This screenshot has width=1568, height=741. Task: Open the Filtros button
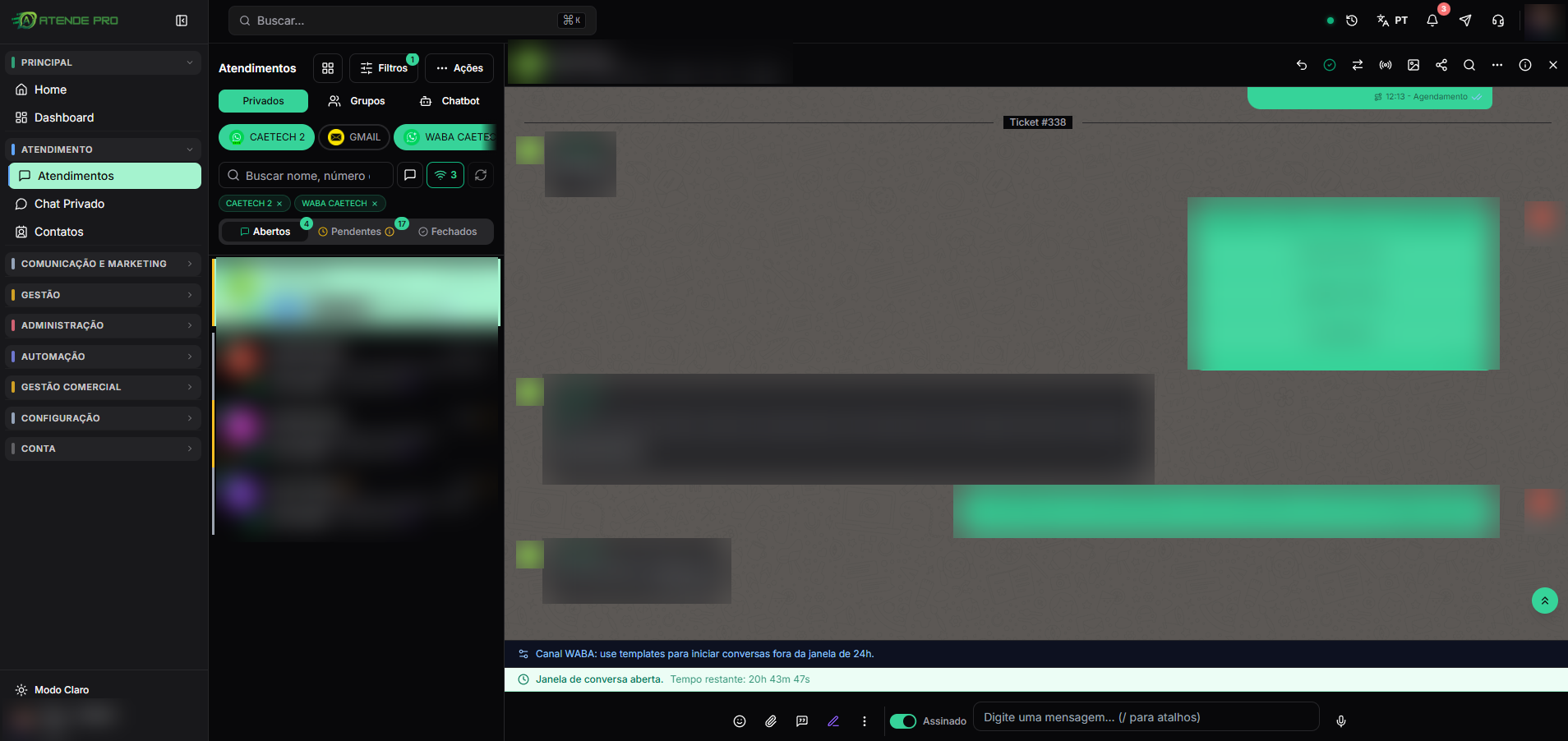(x=384, y=68)
